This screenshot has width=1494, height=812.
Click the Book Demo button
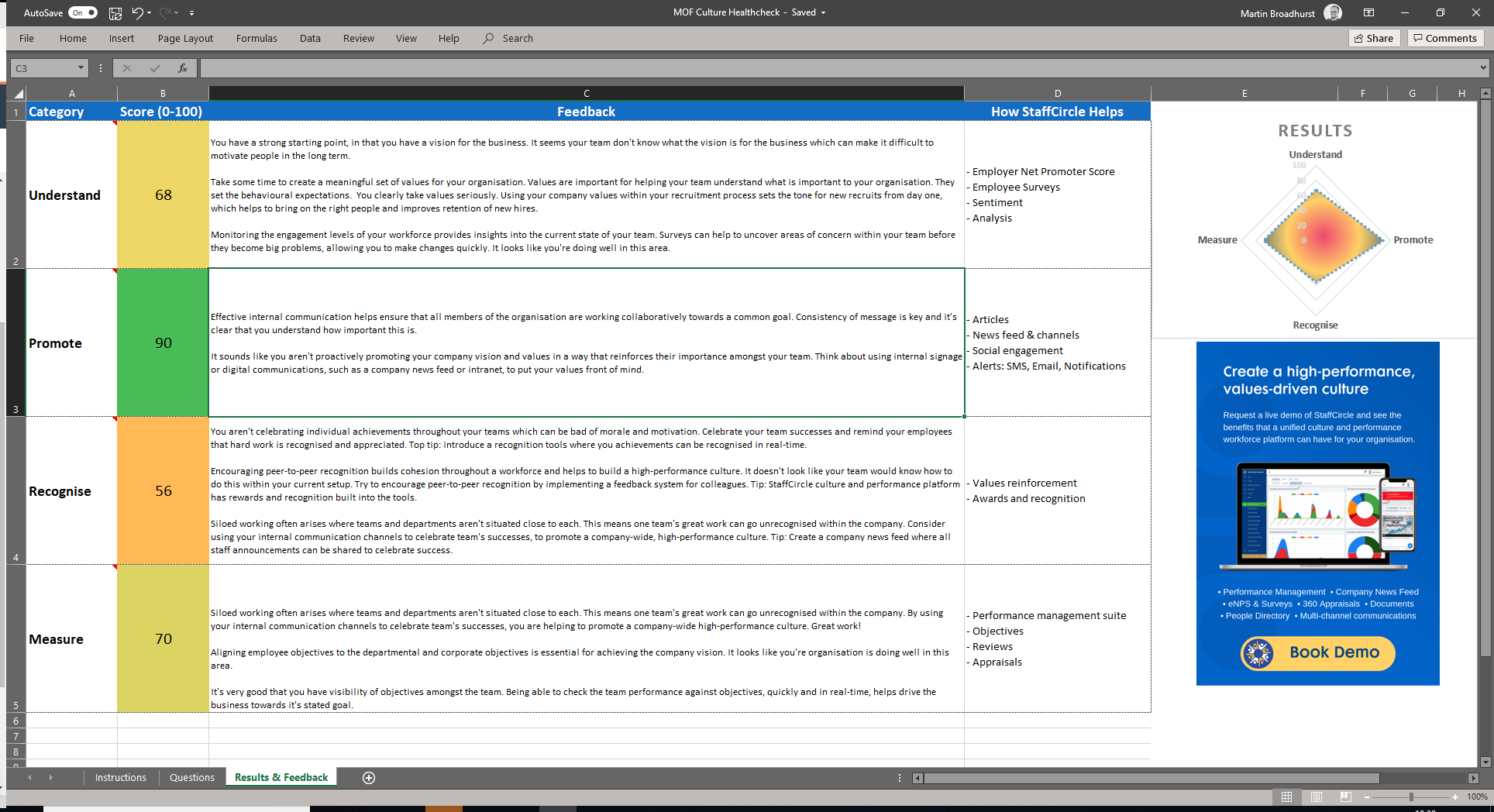1317,653
